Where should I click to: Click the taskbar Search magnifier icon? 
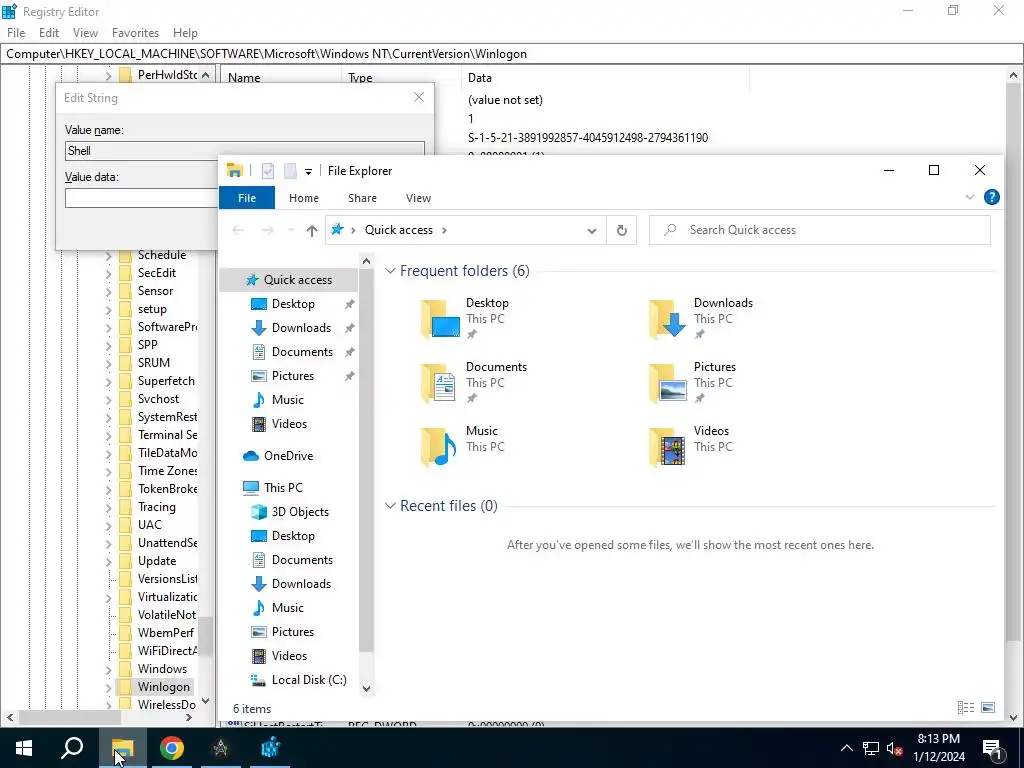point(72,748)
